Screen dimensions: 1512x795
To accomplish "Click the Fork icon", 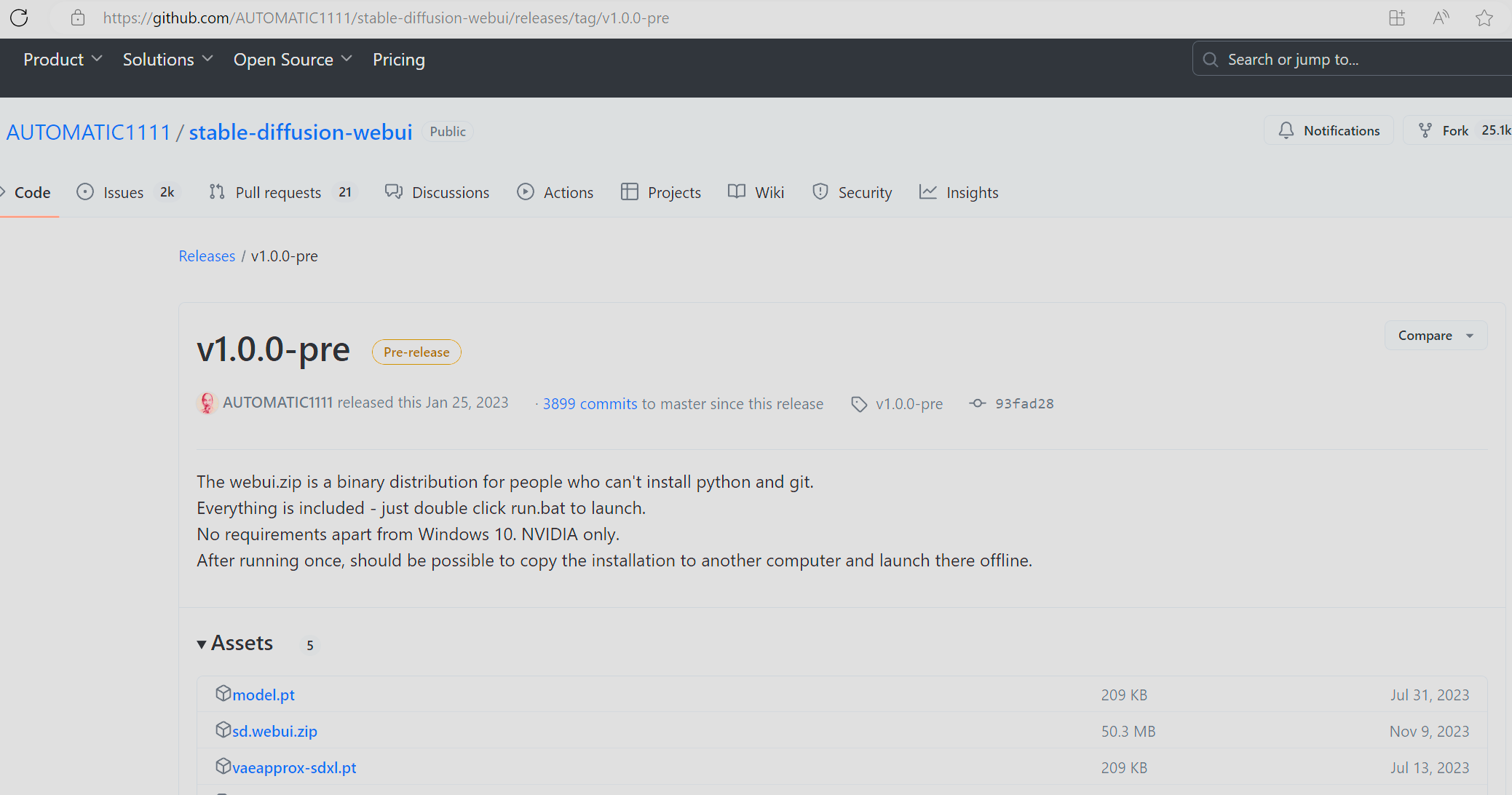I will click(x=1425, y=130).
